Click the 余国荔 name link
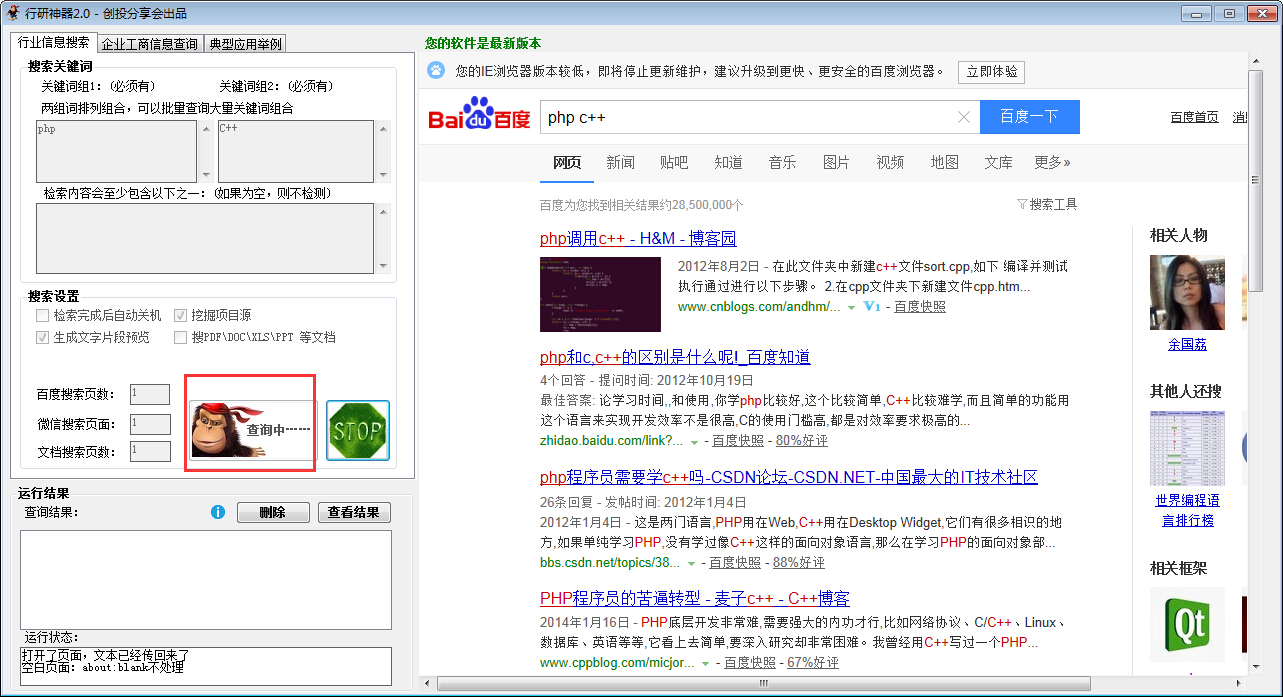This screenshot has height=697, width=1283. pyautogui.click(x=1187, y=344)
